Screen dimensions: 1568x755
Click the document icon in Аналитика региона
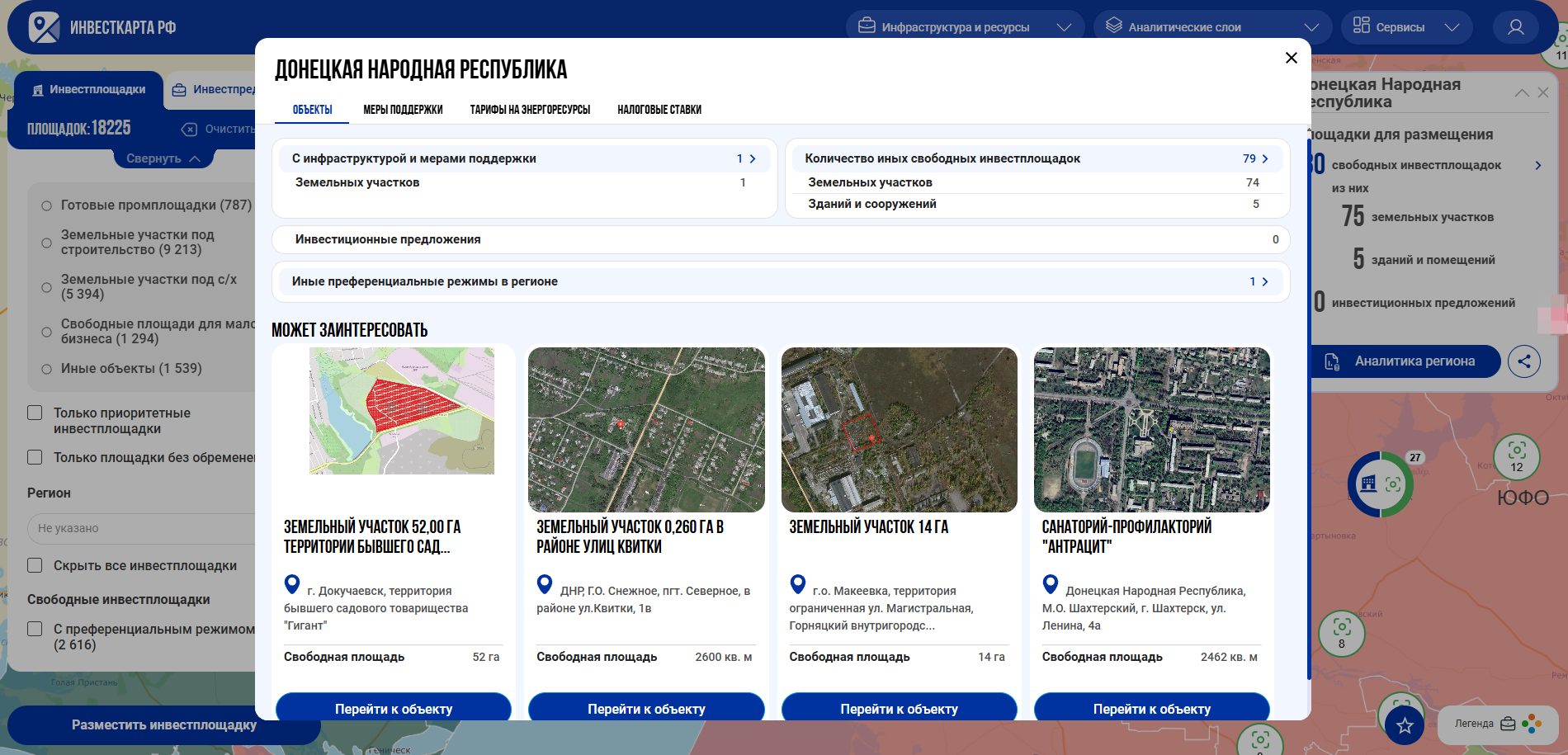pyautogui.click(x=1331, y=361)
